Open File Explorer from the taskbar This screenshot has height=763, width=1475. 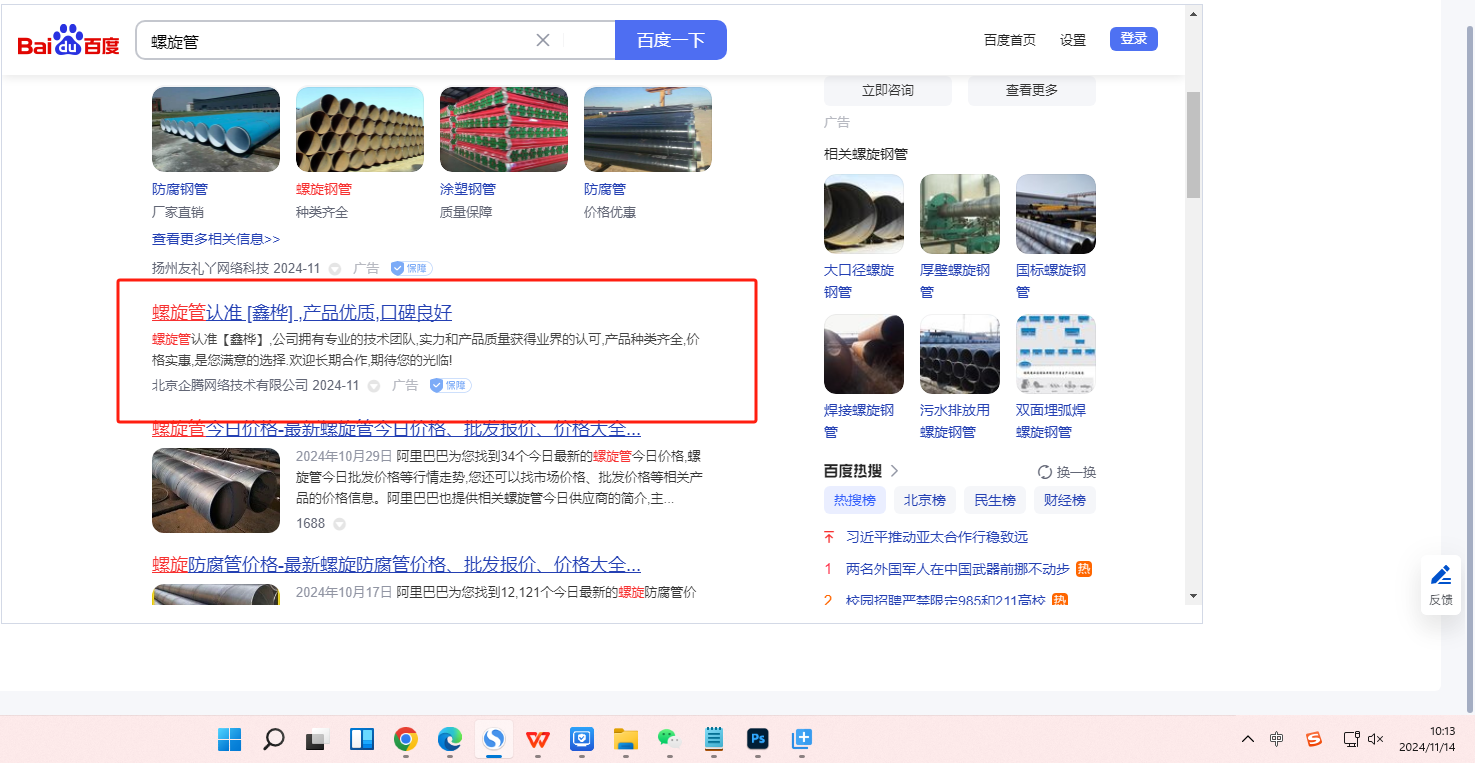(626, 739)
